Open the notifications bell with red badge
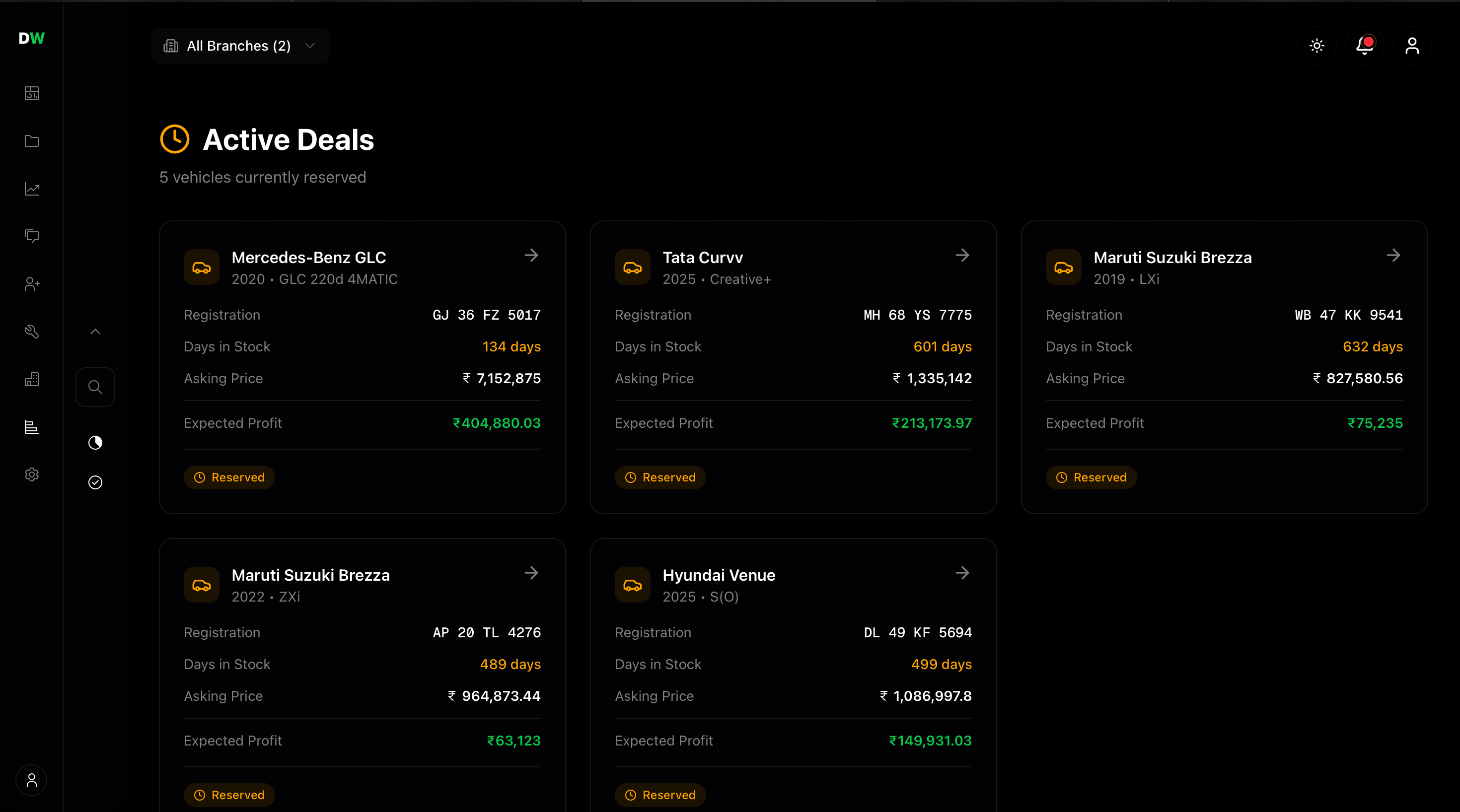This screenshot has width=1460, height=812. click(1364, 46)
